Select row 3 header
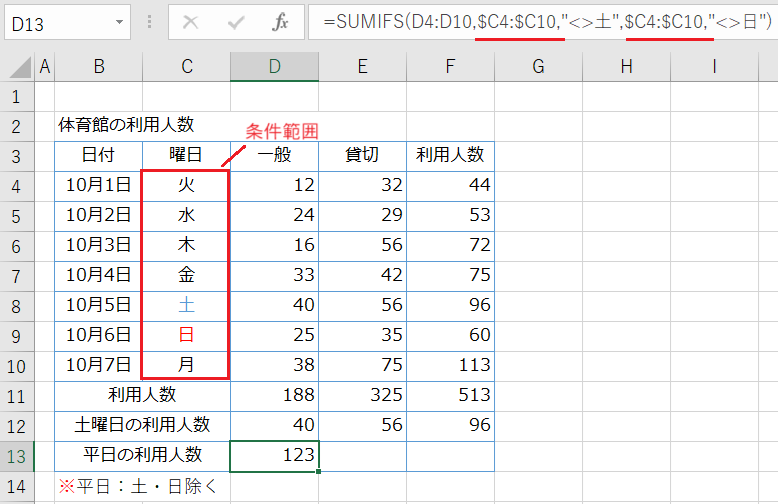The height and width of the screenshot is (504, 778). (17, 157)
